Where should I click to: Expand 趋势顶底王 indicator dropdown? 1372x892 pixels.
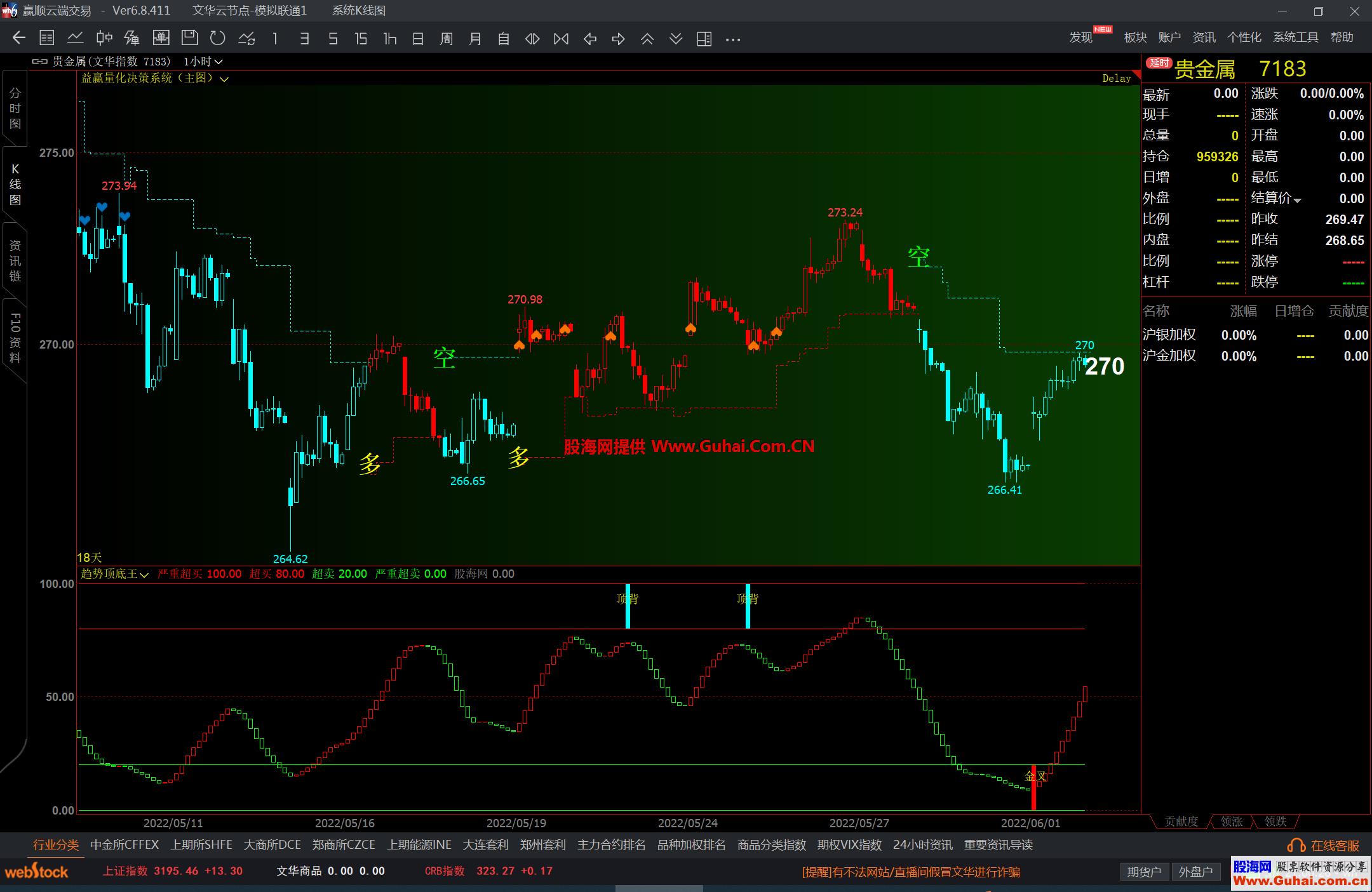144,575
